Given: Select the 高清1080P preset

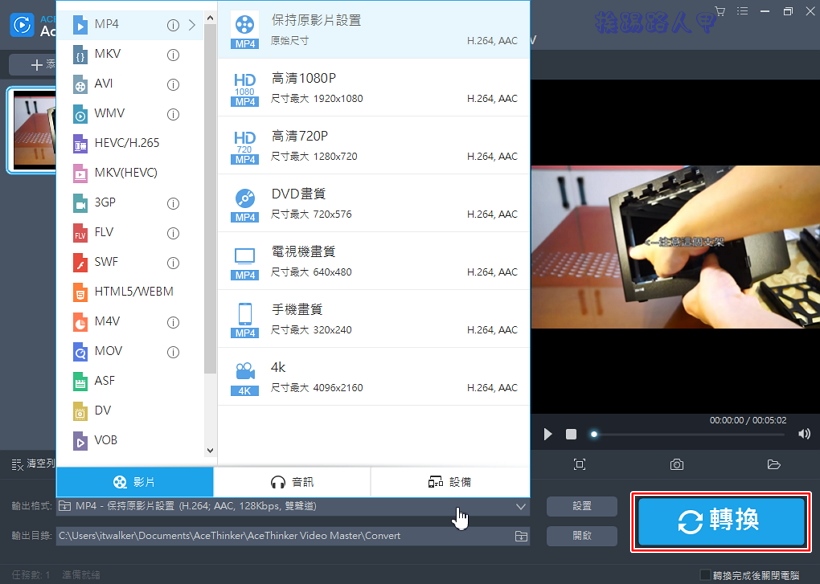Looking at the screenshot, I should coord(373,88).
